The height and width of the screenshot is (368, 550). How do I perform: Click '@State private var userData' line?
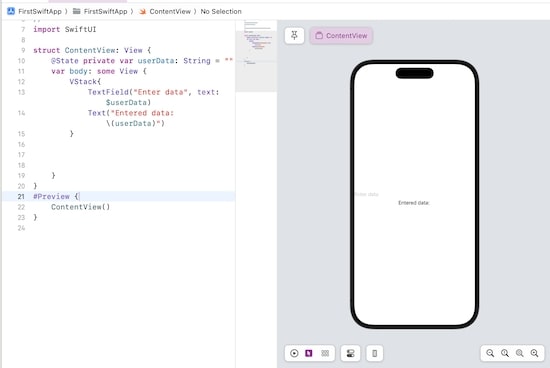click(x=142, y=61)
